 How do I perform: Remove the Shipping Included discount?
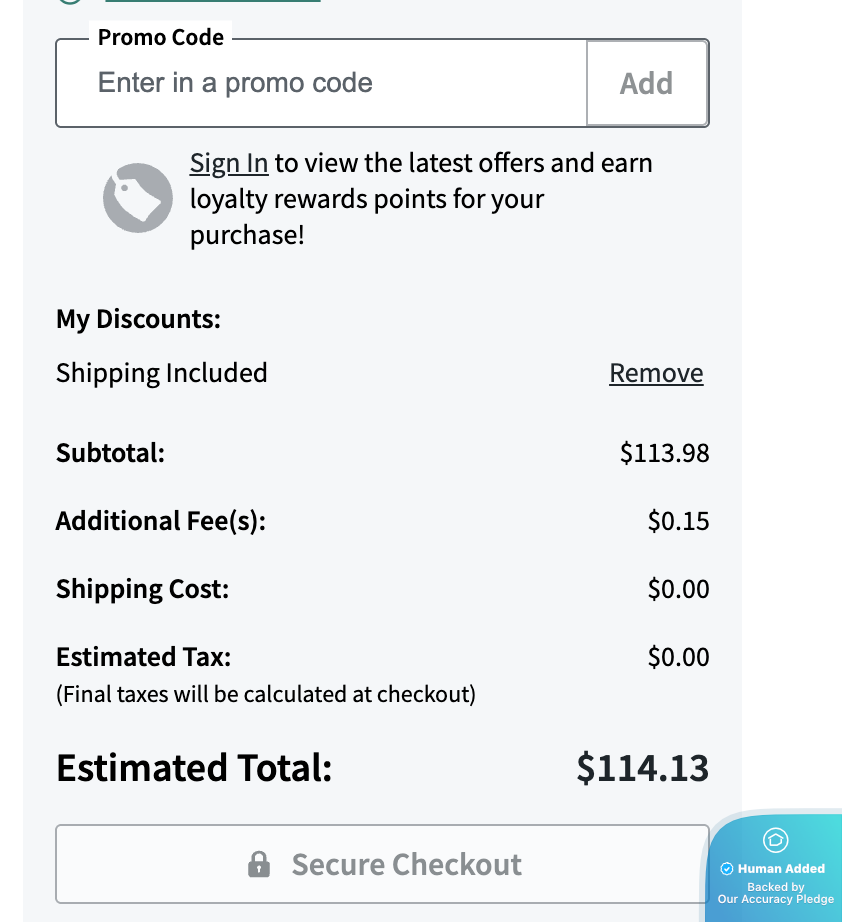(x=656, y=373)
